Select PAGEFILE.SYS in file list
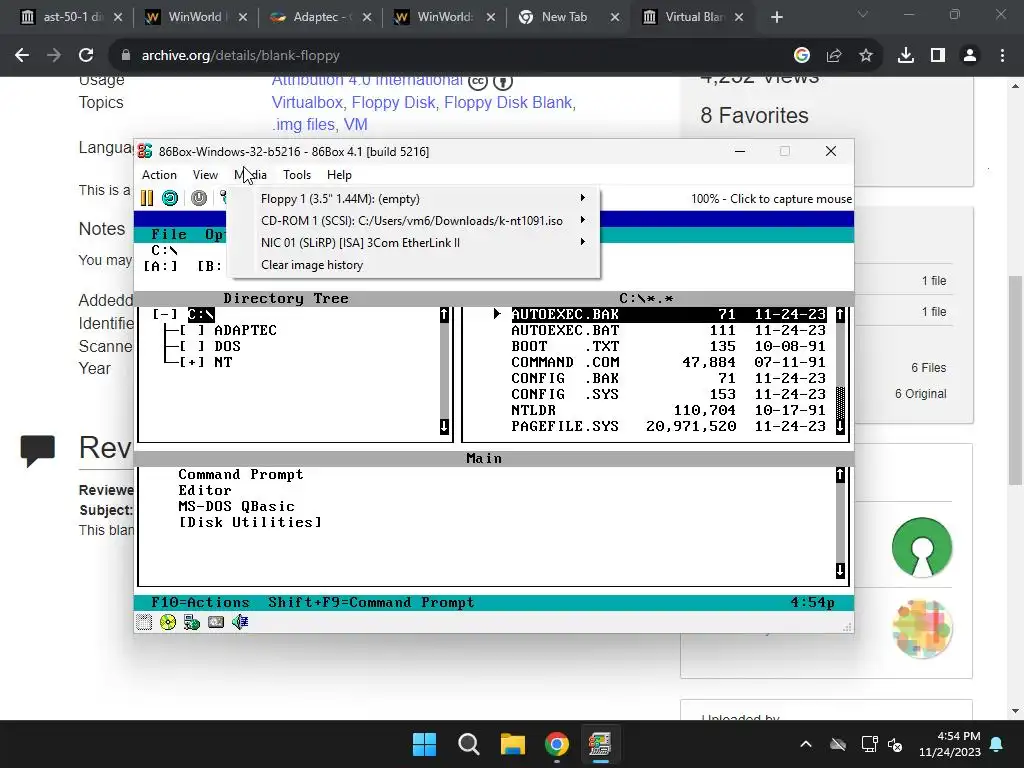This screenshot has width=1024, height=768. click(x=668, y=426)
